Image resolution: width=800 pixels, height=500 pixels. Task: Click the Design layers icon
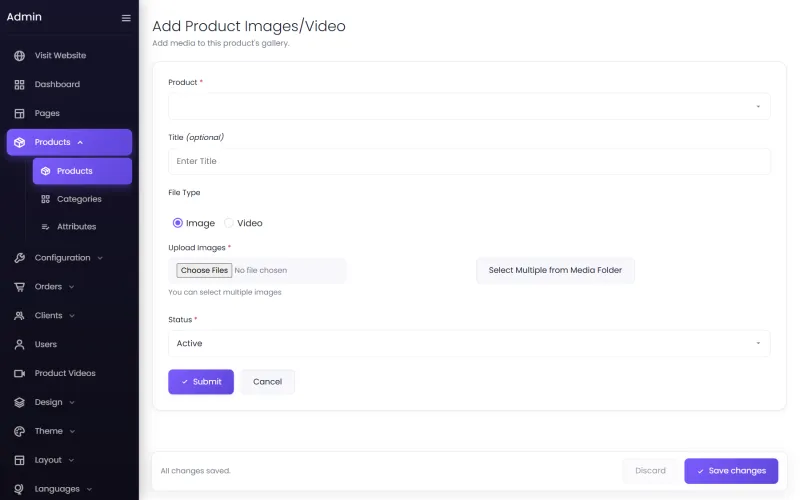19,403
